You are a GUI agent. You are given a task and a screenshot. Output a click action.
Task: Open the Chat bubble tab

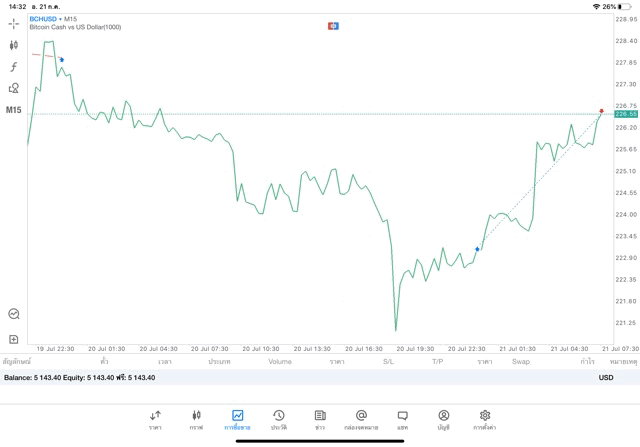[402, 418]
